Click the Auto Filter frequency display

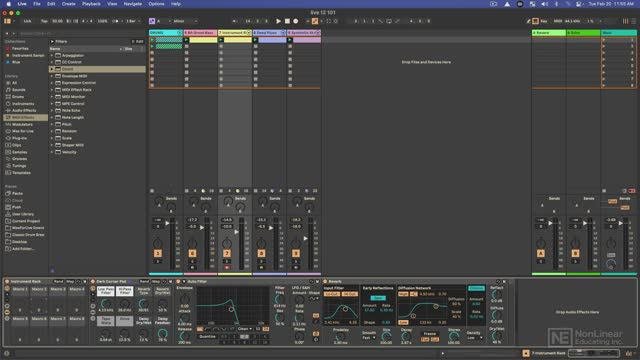pyautogui.click(x=233, y=306)
